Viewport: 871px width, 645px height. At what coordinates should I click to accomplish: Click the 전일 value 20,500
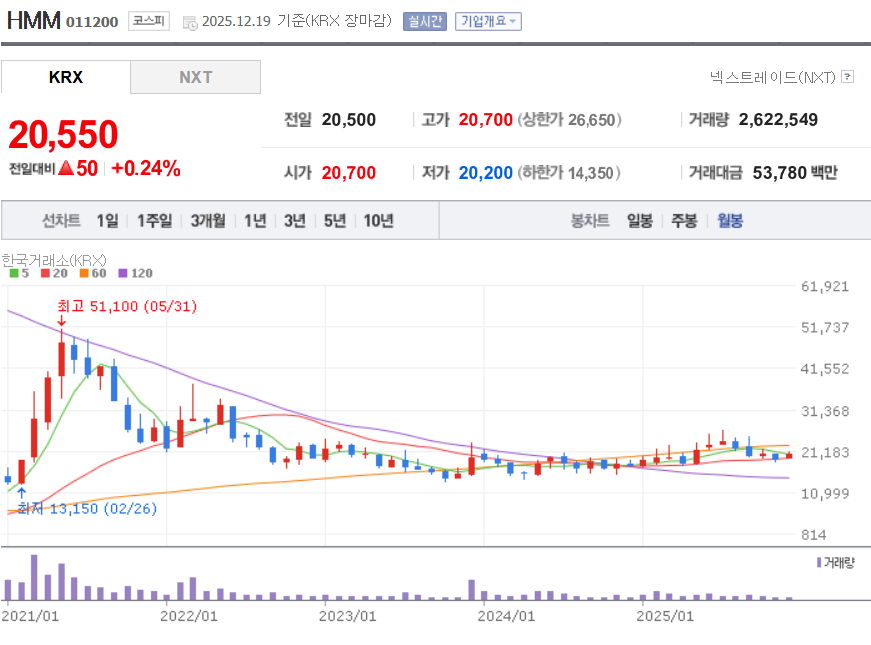(x=349, y=119)
